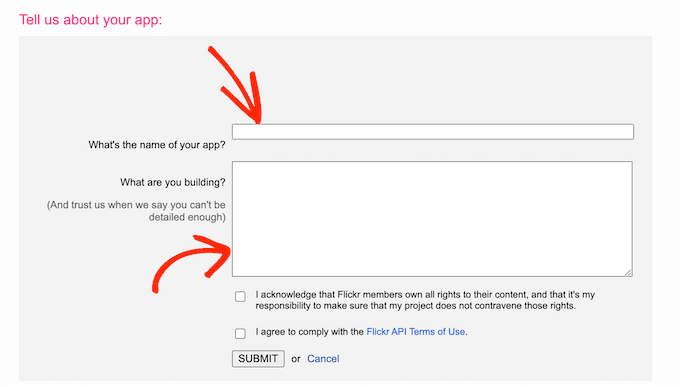Open the Flickr API Terms of Use link
This screenshot has width=680, height=387.
pyautogui.click(x=415, y=332)
